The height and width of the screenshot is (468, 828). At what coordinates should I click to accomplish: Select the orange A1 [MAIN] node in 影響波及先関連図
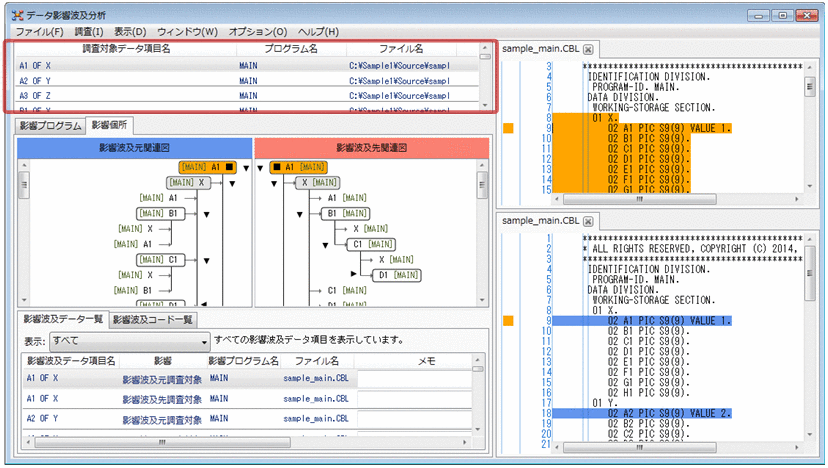tap(298, 167)
